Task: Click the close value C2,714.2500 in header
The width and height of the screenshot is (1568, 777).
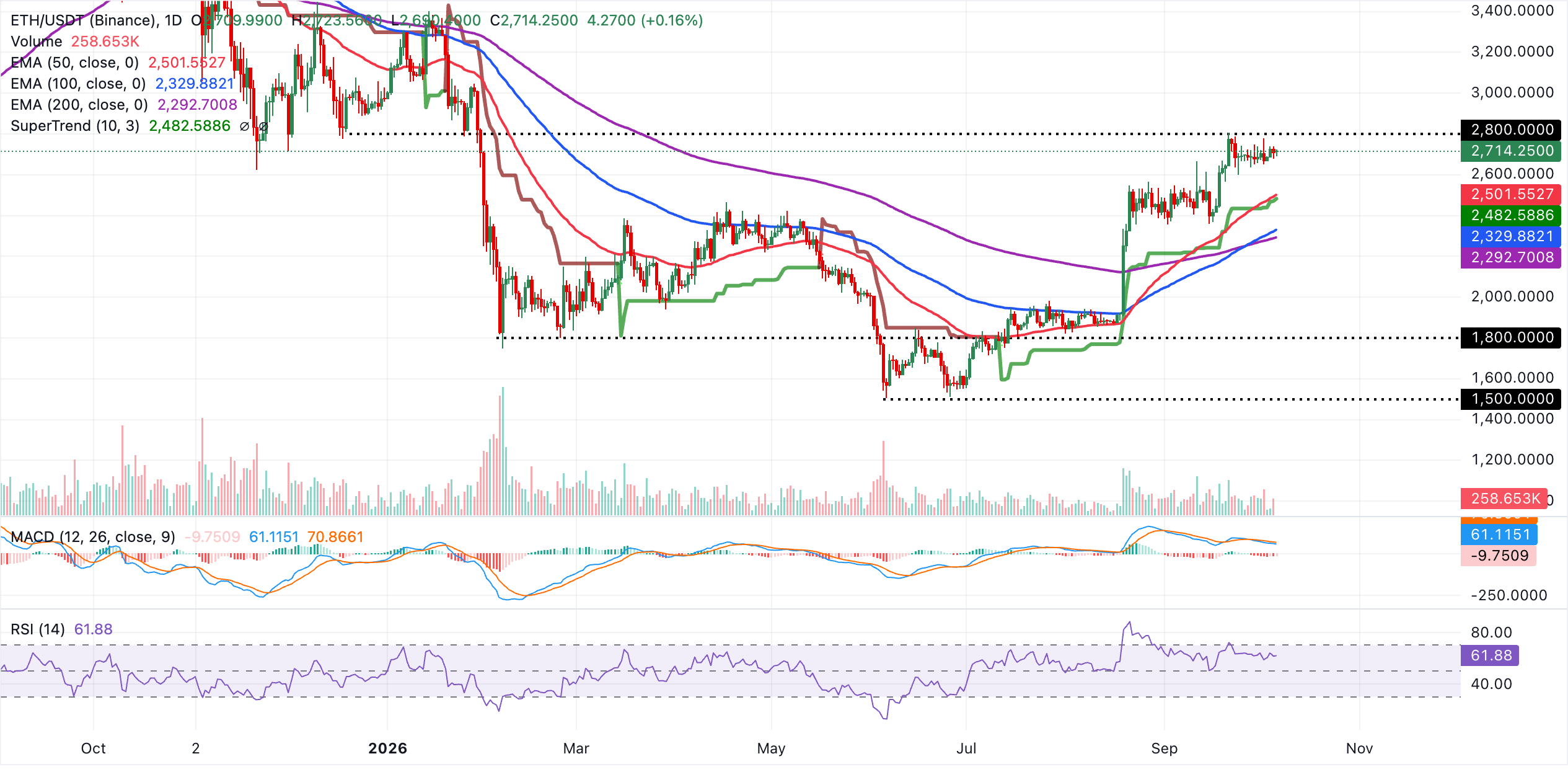Action: (x=534, y=20)
